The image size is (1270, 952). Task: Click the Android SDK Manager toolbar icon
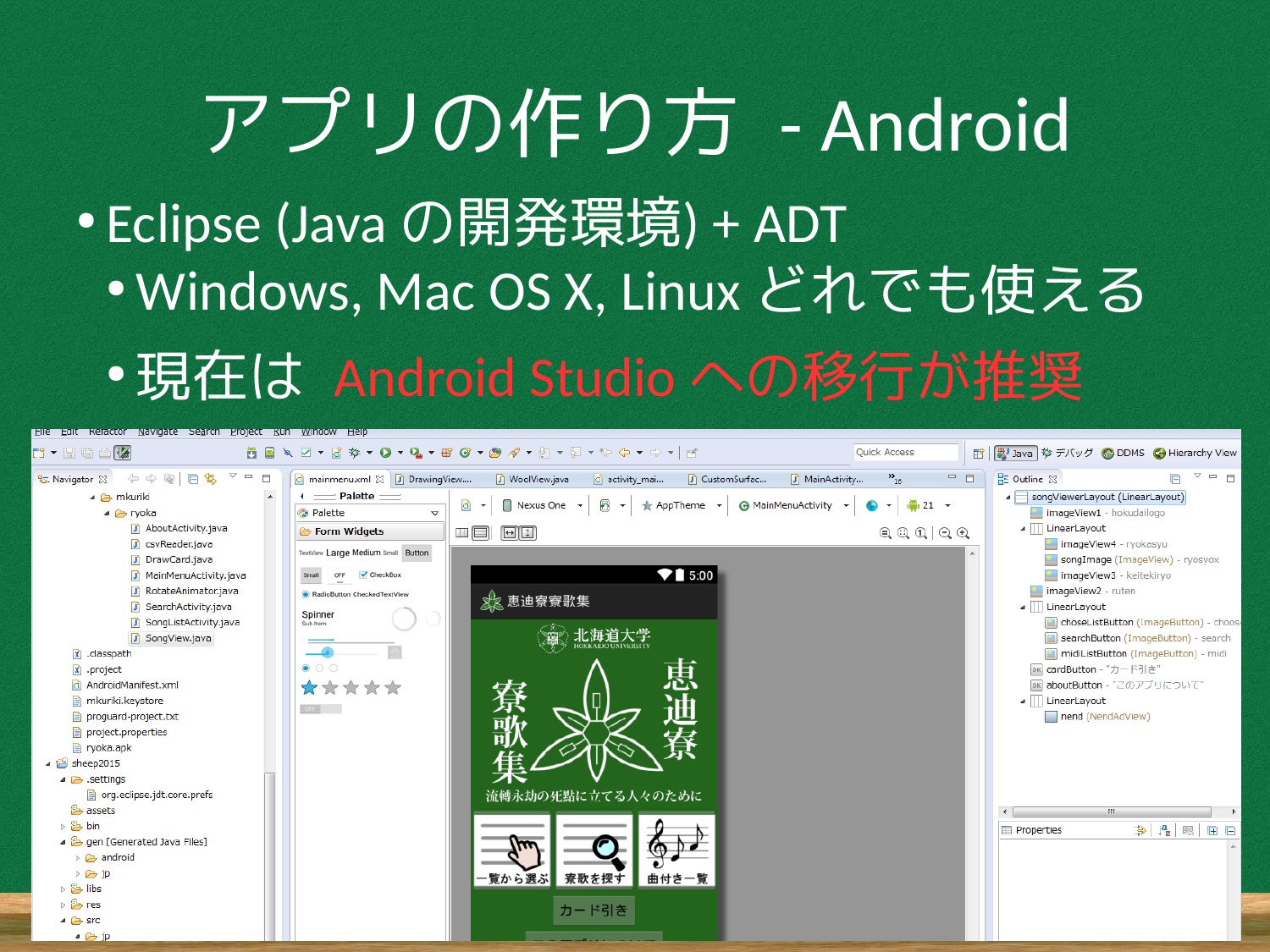(x=251, y=453)
